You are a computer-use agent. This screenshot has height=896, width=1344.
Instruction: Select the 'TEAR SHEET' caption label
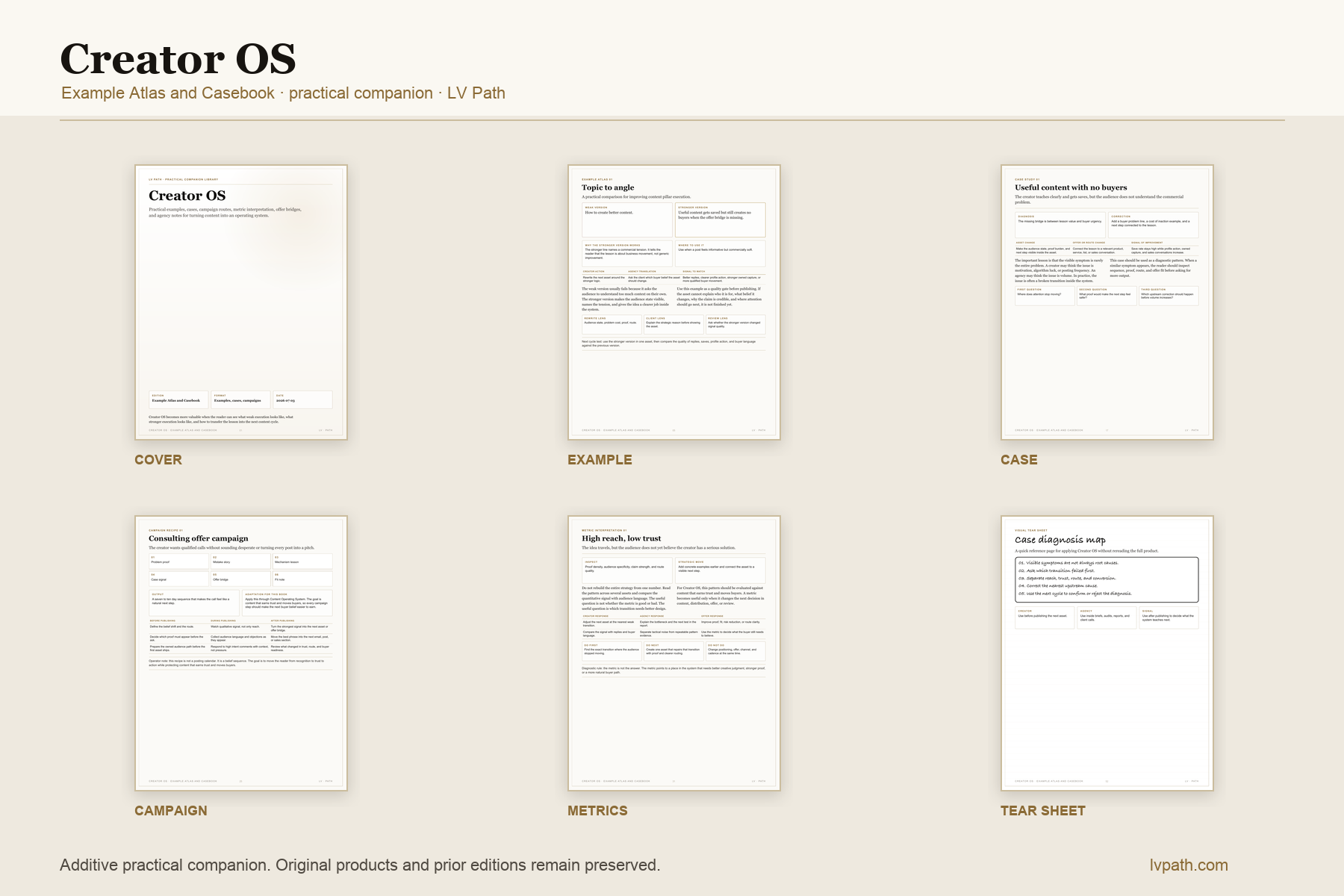[1043, 810]
